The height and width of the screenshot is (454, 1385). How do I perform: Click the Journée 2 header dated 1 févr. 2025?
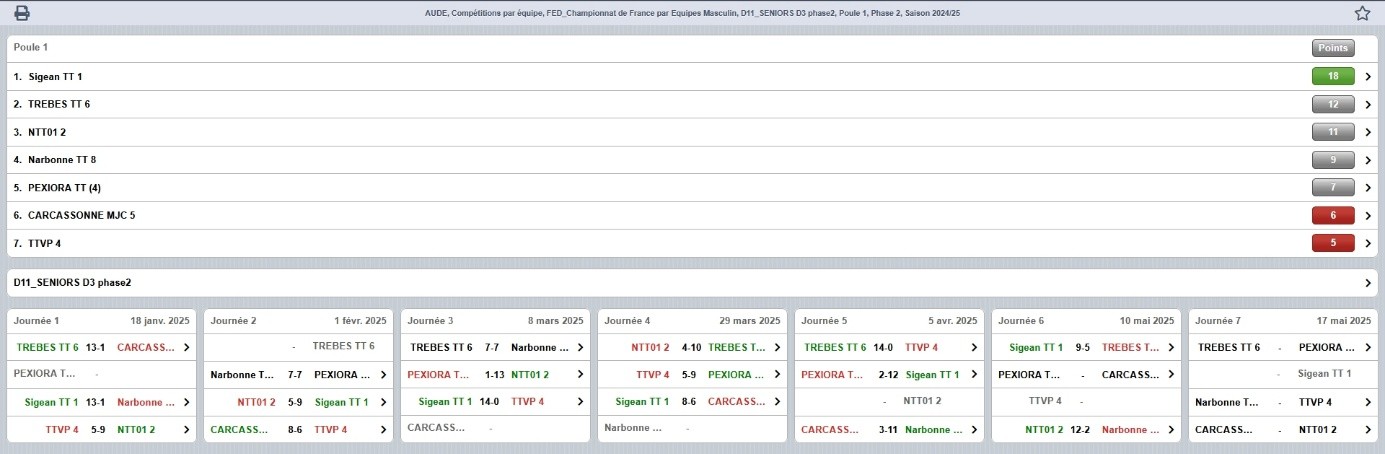(x=299, y=321)
